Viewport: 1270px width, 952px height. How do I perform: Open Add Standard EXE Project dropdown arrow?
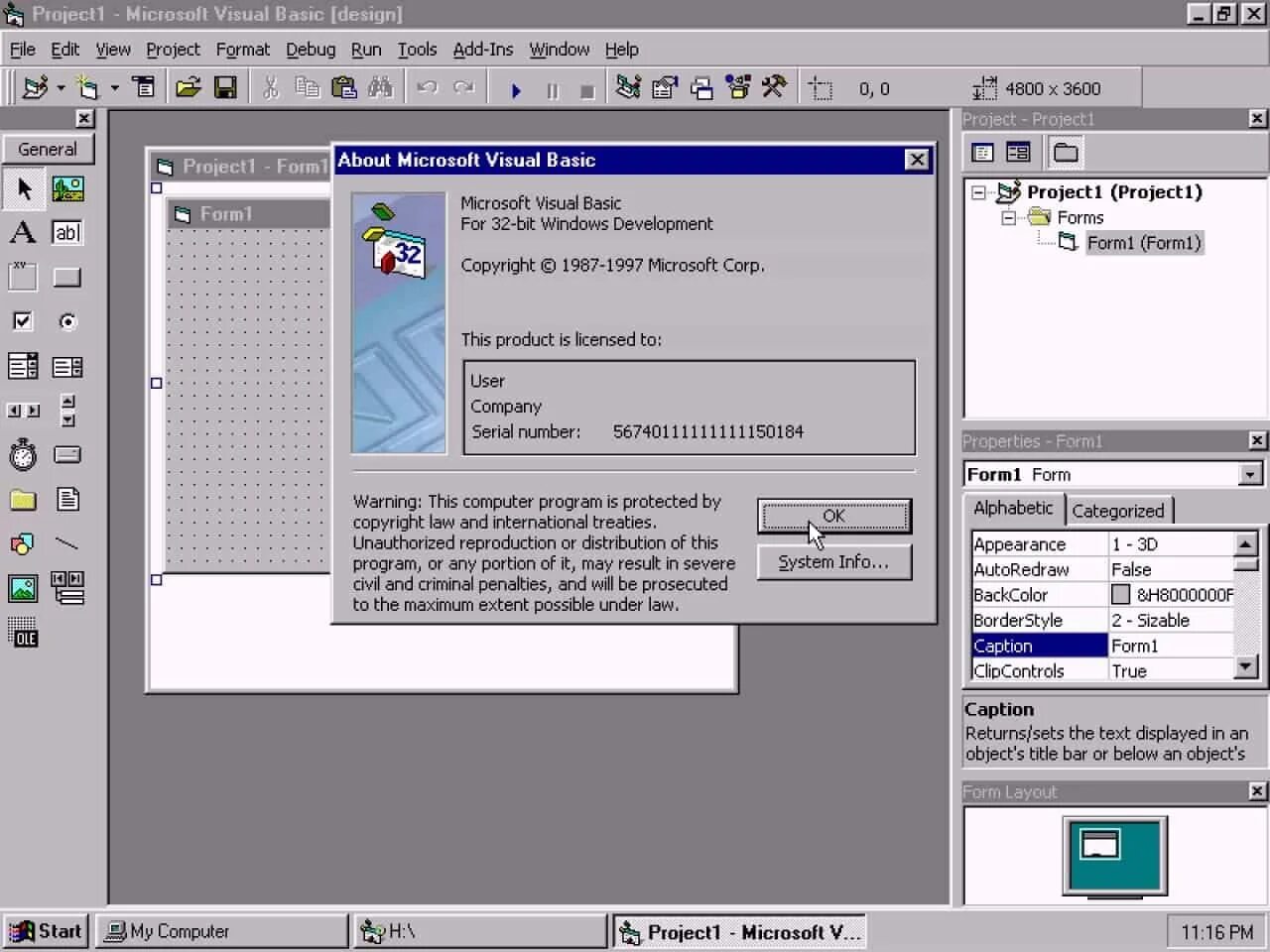[61, 88]
